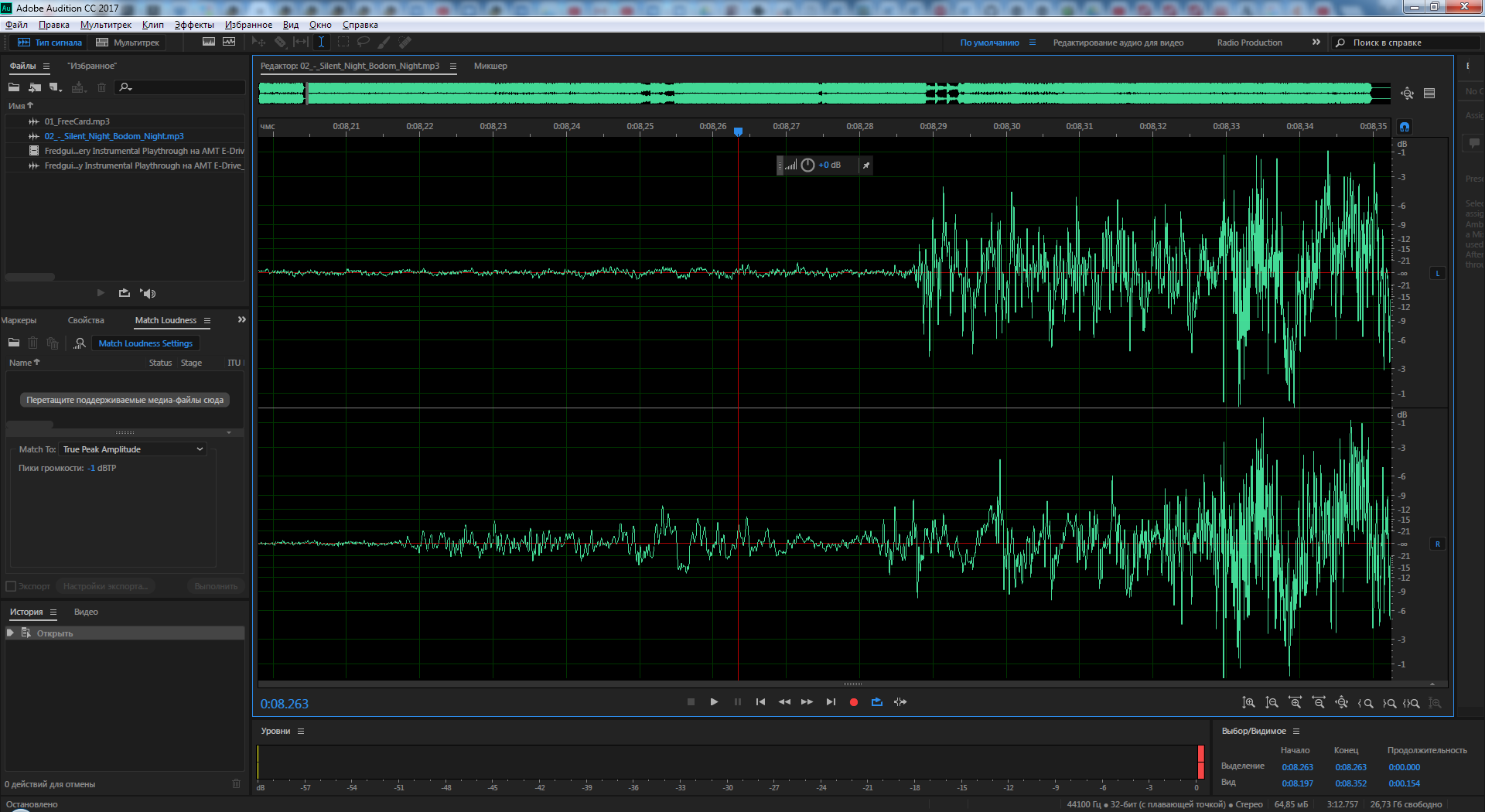Open Выбор/Видимое panel menu
This screenshot has width=1485, height=812.
coord(1296,731)
